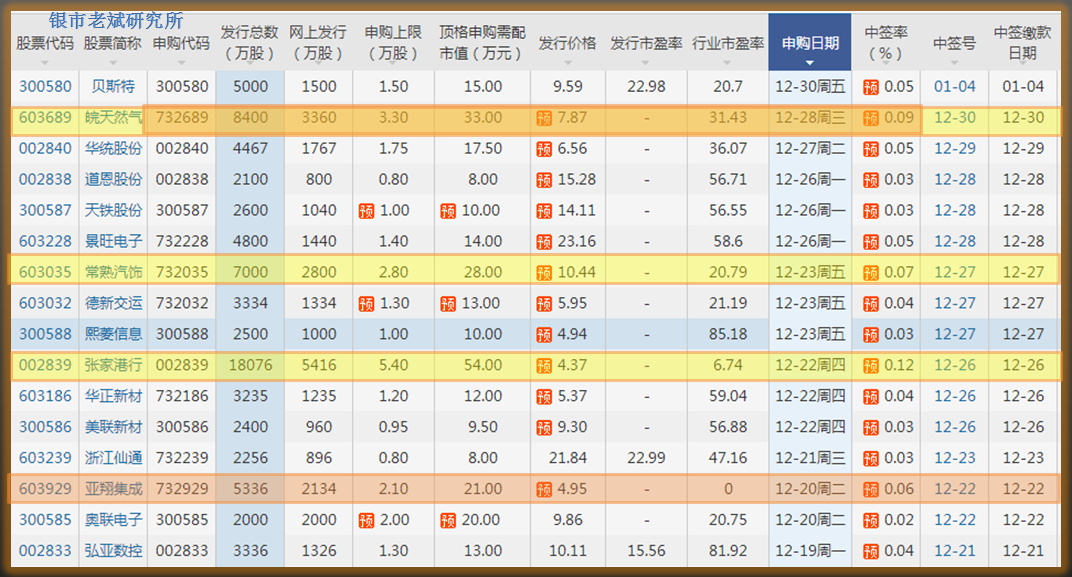The width and height of the screenshot is (1072, 577).
Task: Click the 预 badge beside 2.00 in 奥联电子 row
Action: coord(366,520)
